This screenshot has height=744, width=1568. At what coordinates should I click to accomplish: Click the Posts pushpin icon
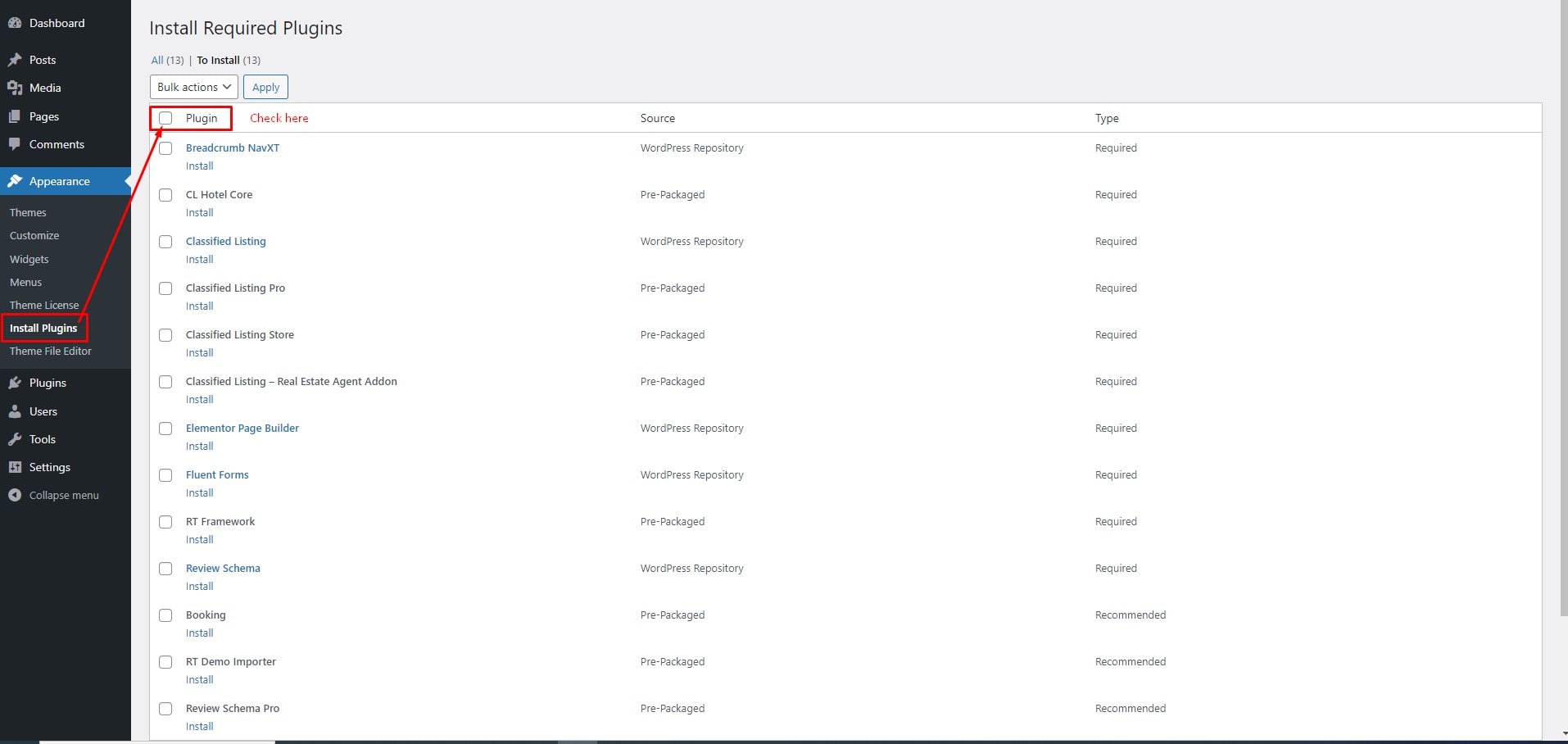(15, 60)
